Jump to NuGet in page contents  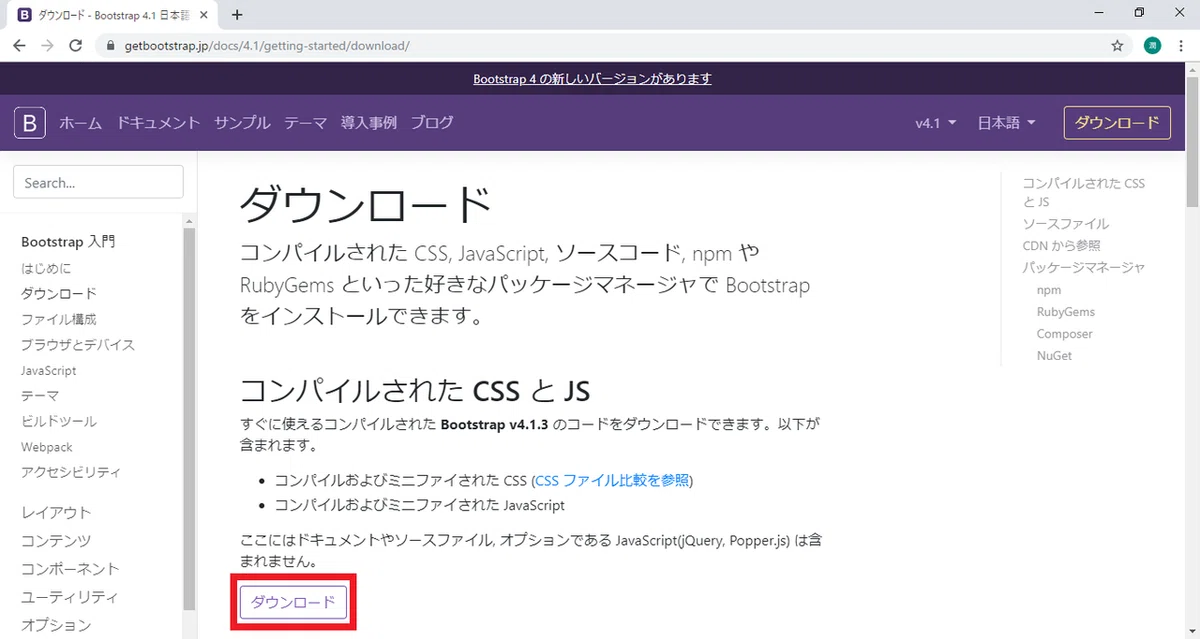[x=1054, y=356]
